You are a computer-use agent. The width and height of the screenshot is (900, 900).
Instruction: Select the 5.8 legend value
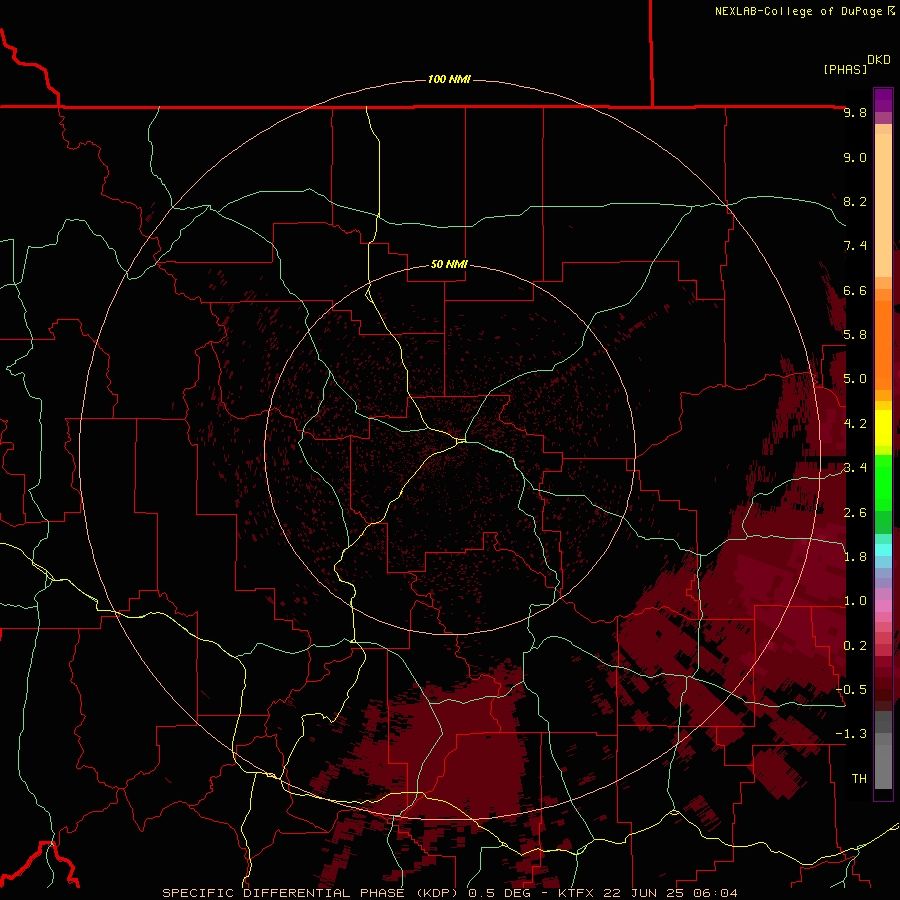pos(855,335)
